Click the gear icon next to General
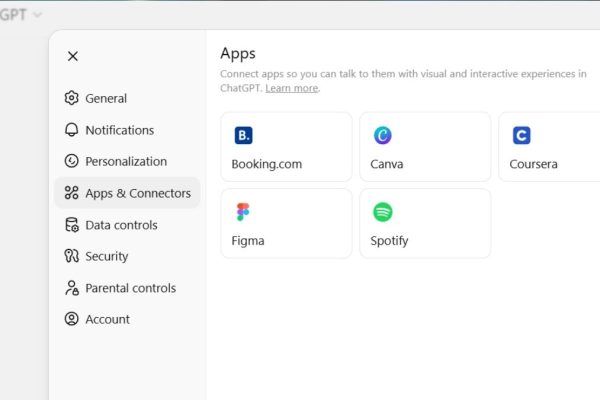 pyautogui.click(x=71, y=98)
